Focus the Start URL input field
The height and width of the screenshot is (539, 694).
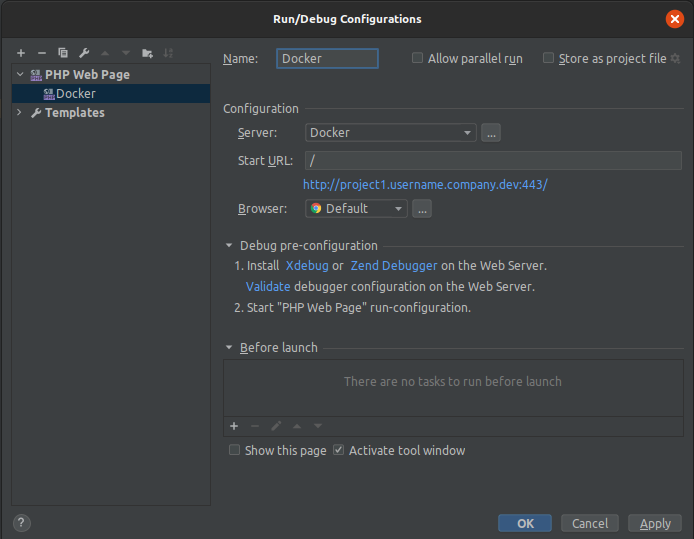[494, 160]
